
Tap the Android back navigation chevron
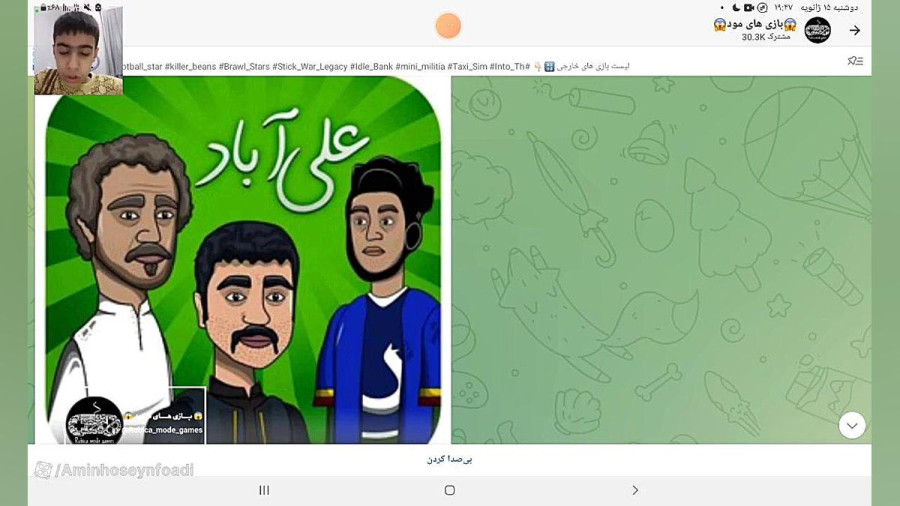pos(635,490)
